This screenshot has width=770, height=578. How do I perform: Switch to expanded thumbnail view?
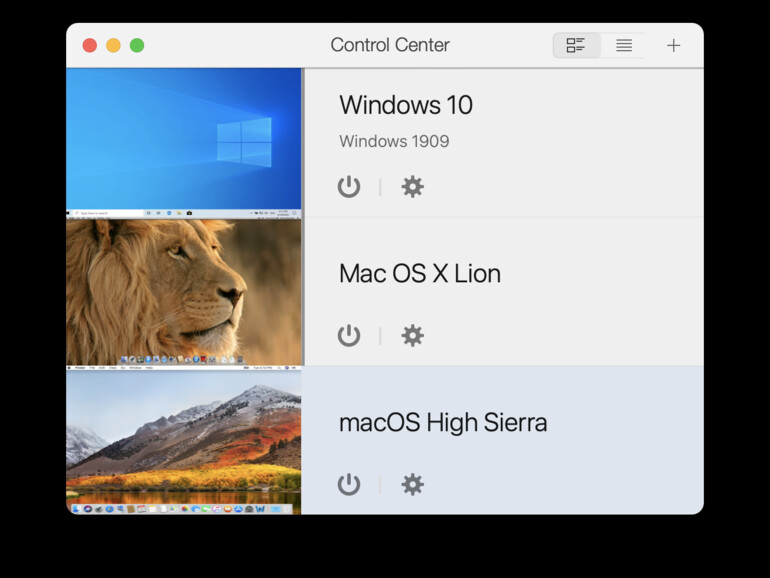point(576,45)
